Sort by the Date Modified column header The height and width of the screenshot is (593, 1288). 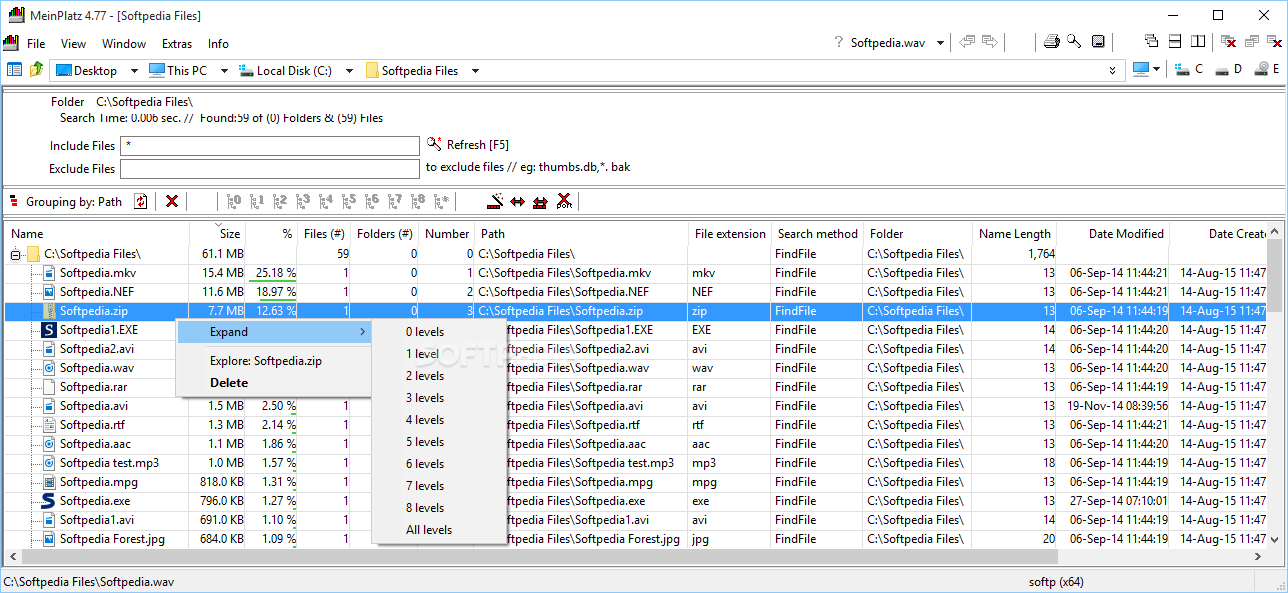(x=1112, y=234)
